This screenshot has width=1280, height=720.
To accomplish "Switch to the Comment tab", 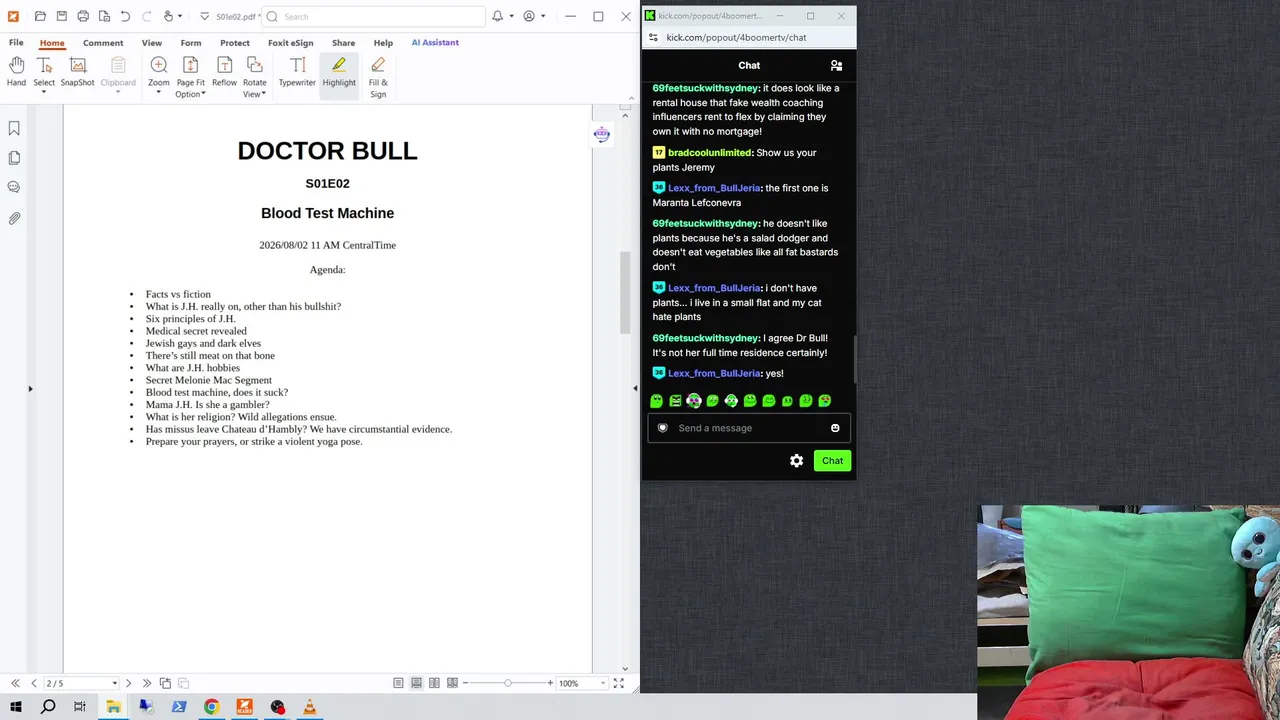I will [x=103, y=43].
